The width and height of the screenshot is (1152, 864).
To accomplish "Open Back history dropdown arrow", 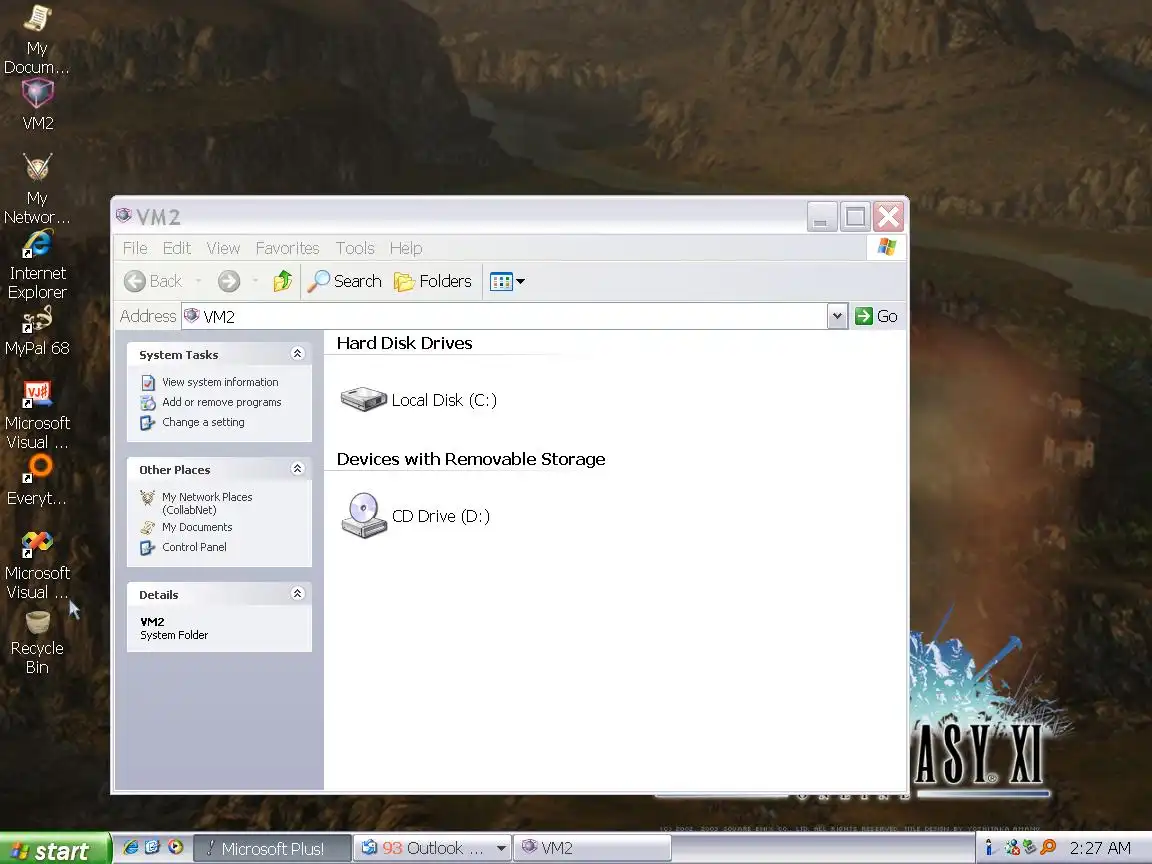I will (x=198, y=281).
